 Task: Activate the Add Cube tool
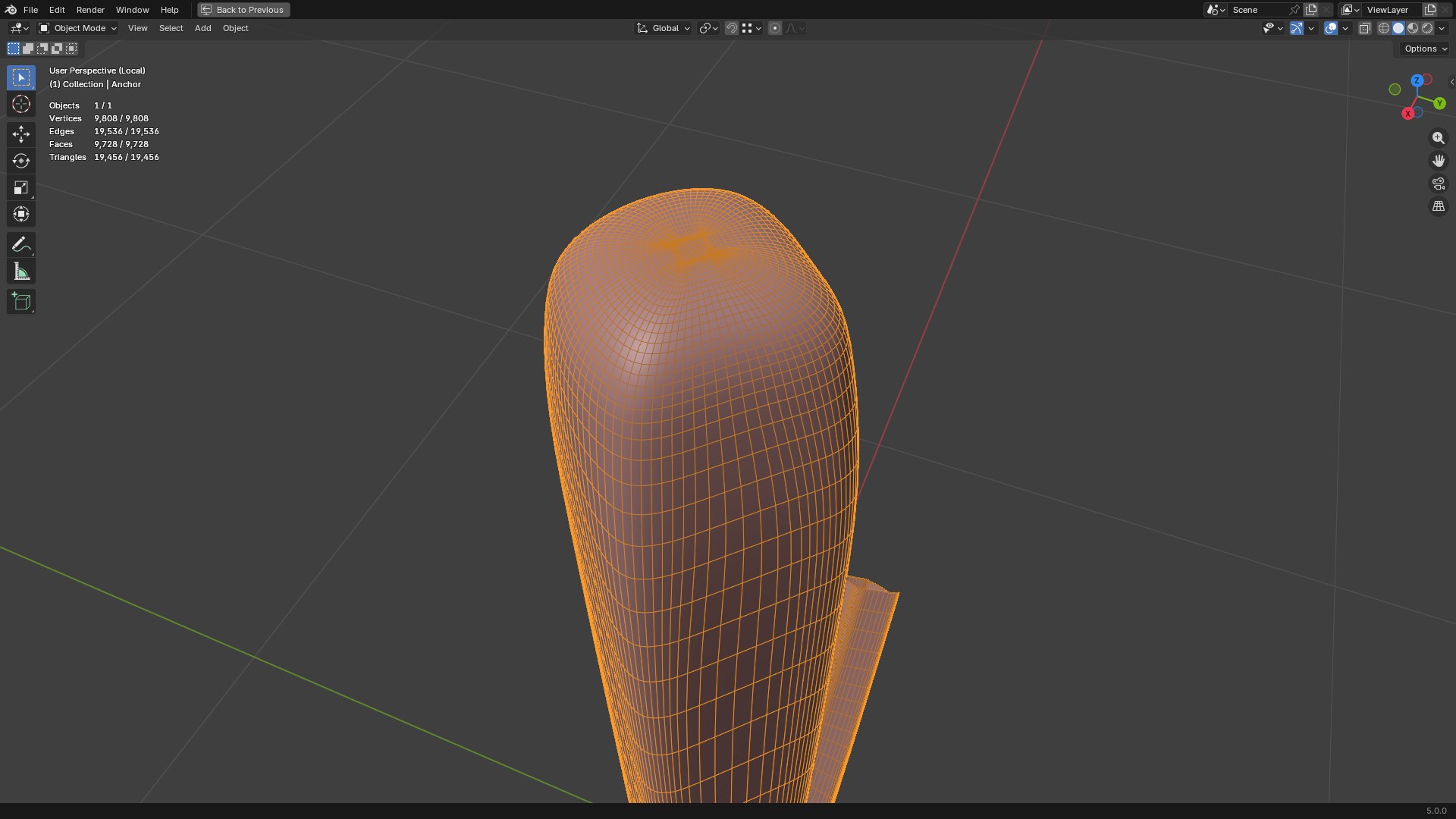[x=21, y=301]
